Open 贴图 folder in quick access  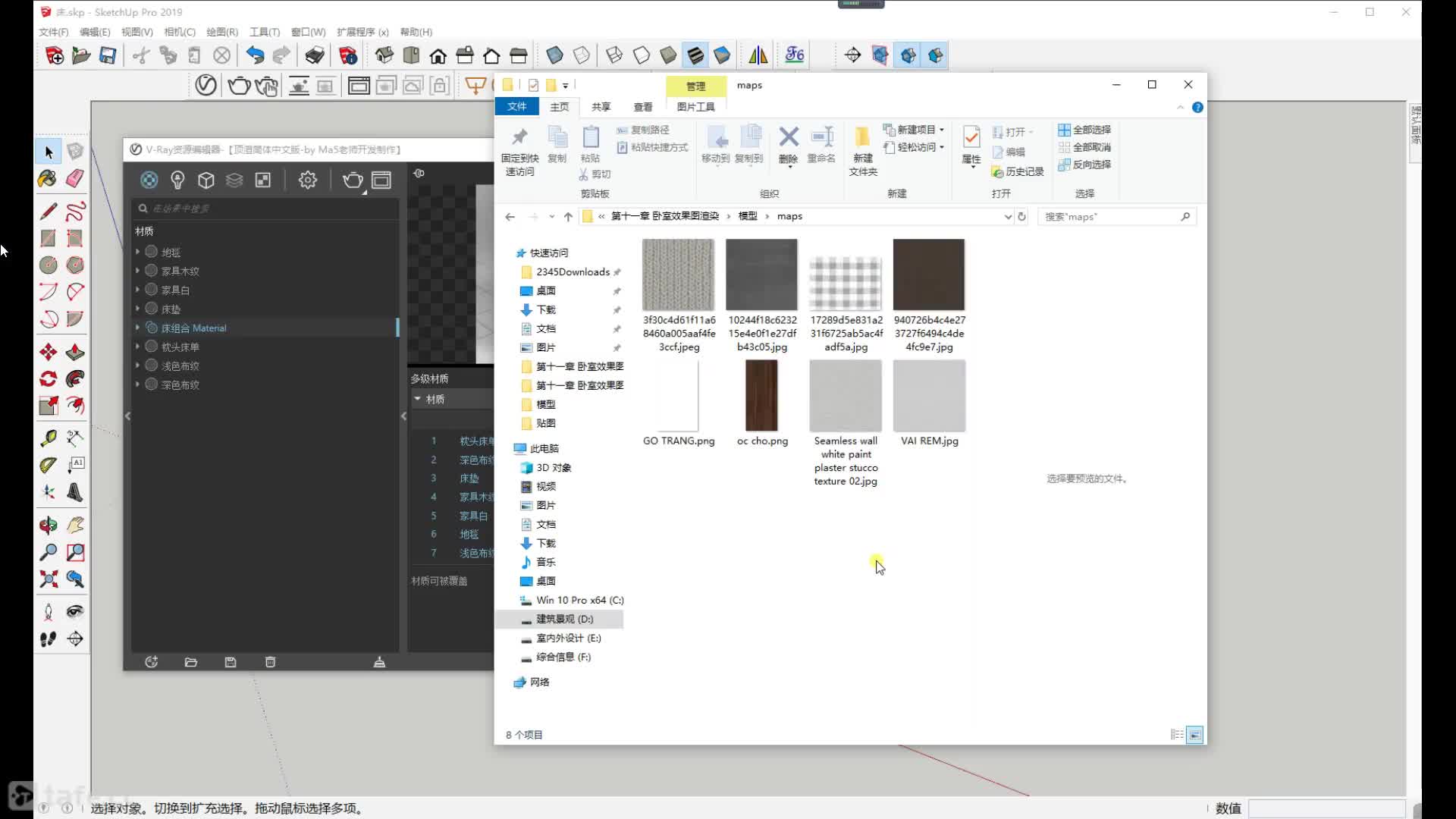click(x=545, y=423)
